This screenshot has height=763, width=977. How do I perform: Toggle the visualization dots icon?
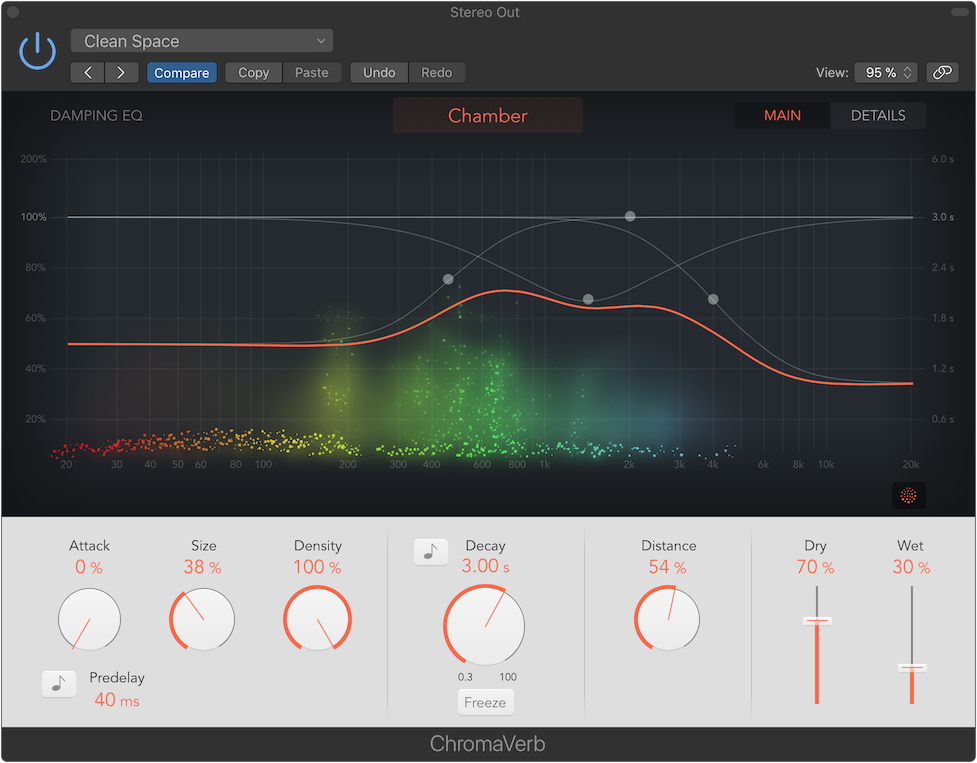908,495
